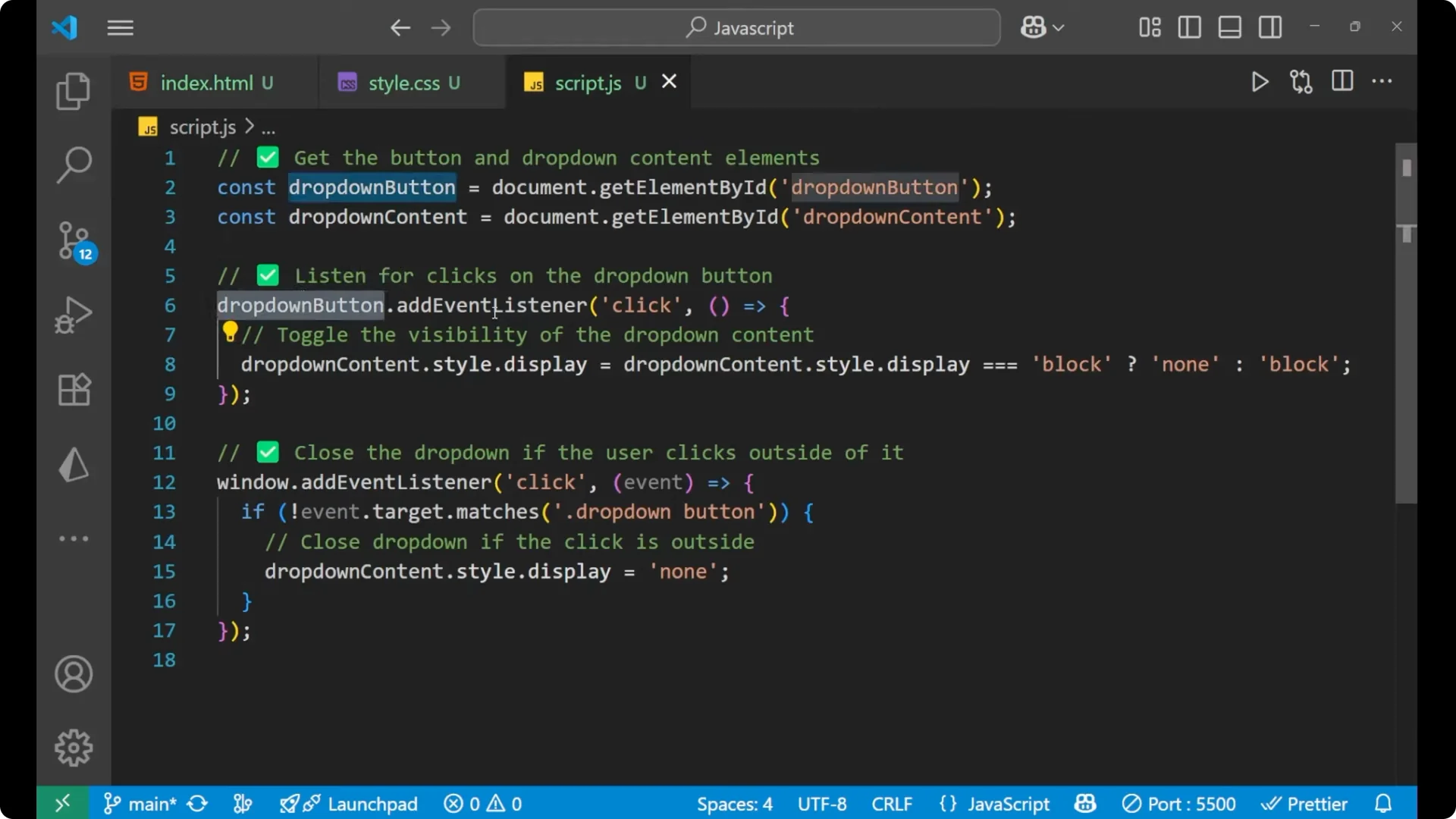
Task: Open the editor More Actions menu
Action: click(x=1383, y=82)
